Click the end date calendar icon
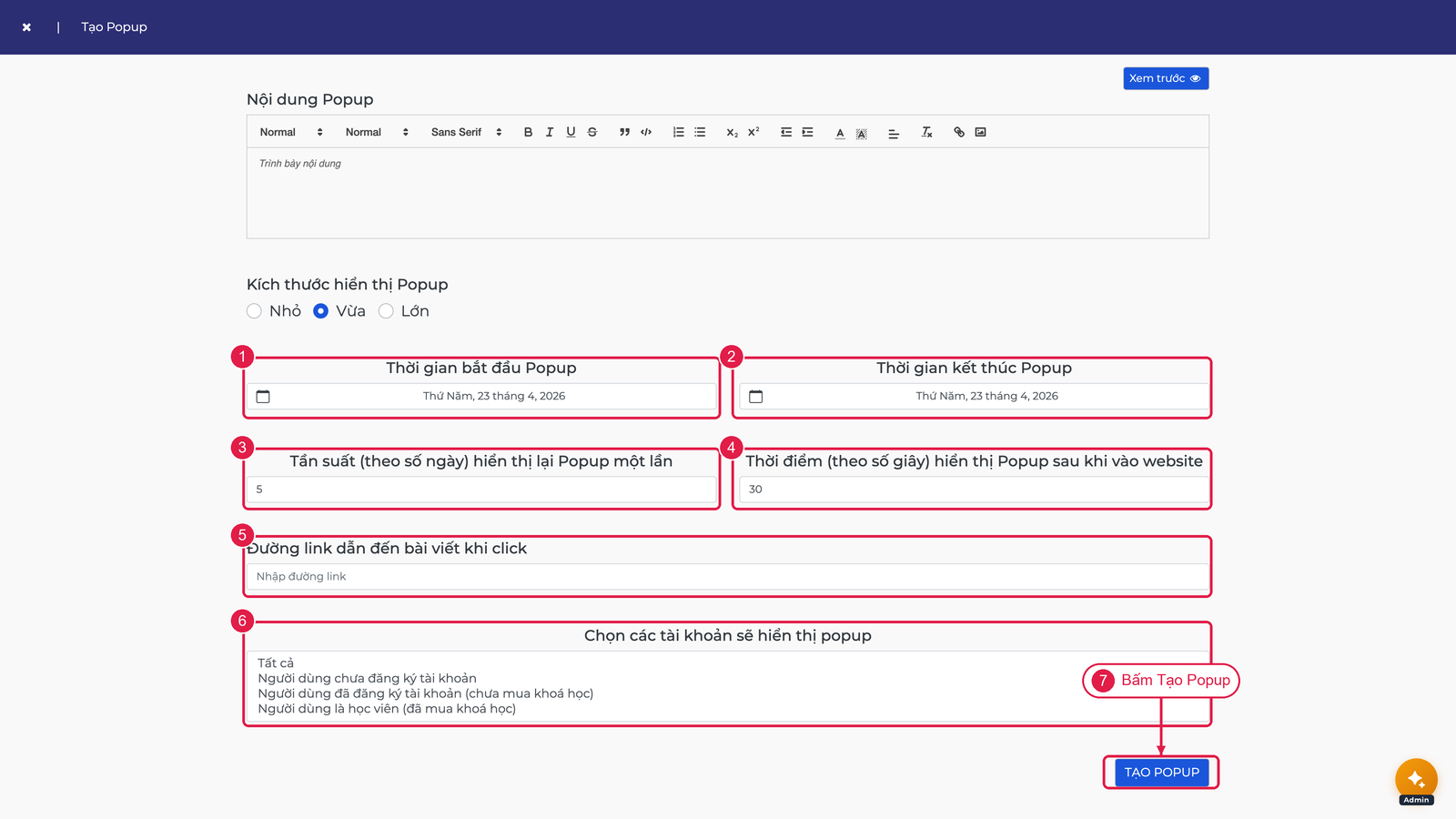 coord(755,396)
